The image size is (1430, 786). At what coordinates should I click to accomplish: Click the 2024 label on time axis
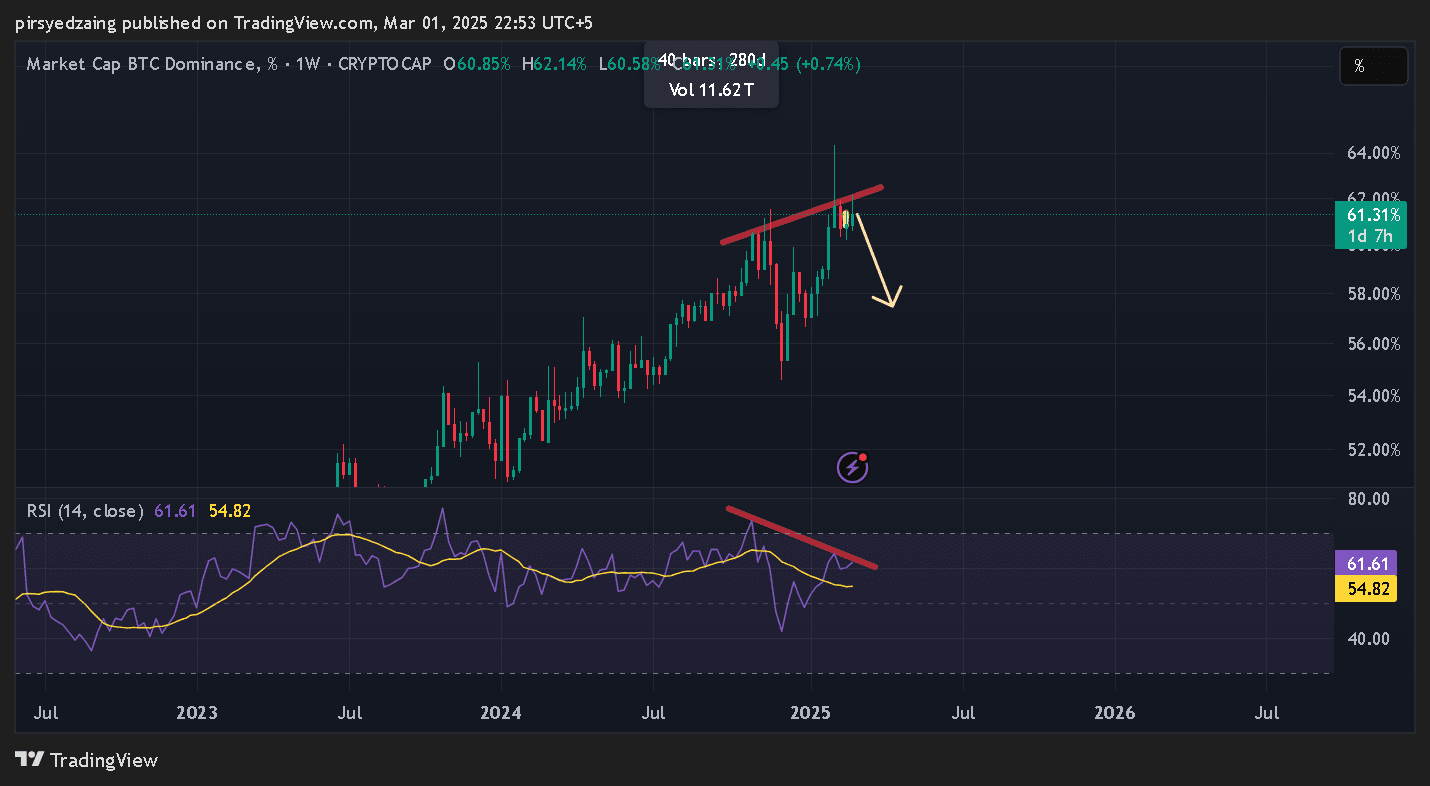click(500, 713)
